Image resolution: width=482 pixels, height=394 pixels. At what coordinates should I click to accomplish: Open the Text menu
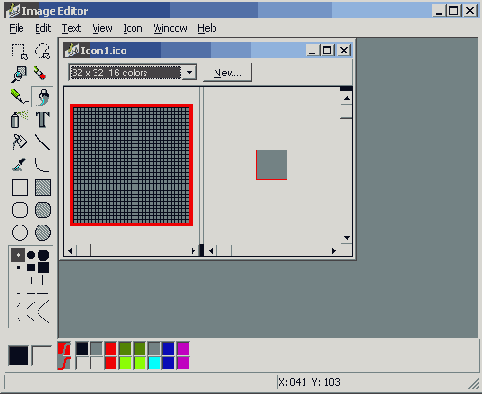tap(71, 28)
